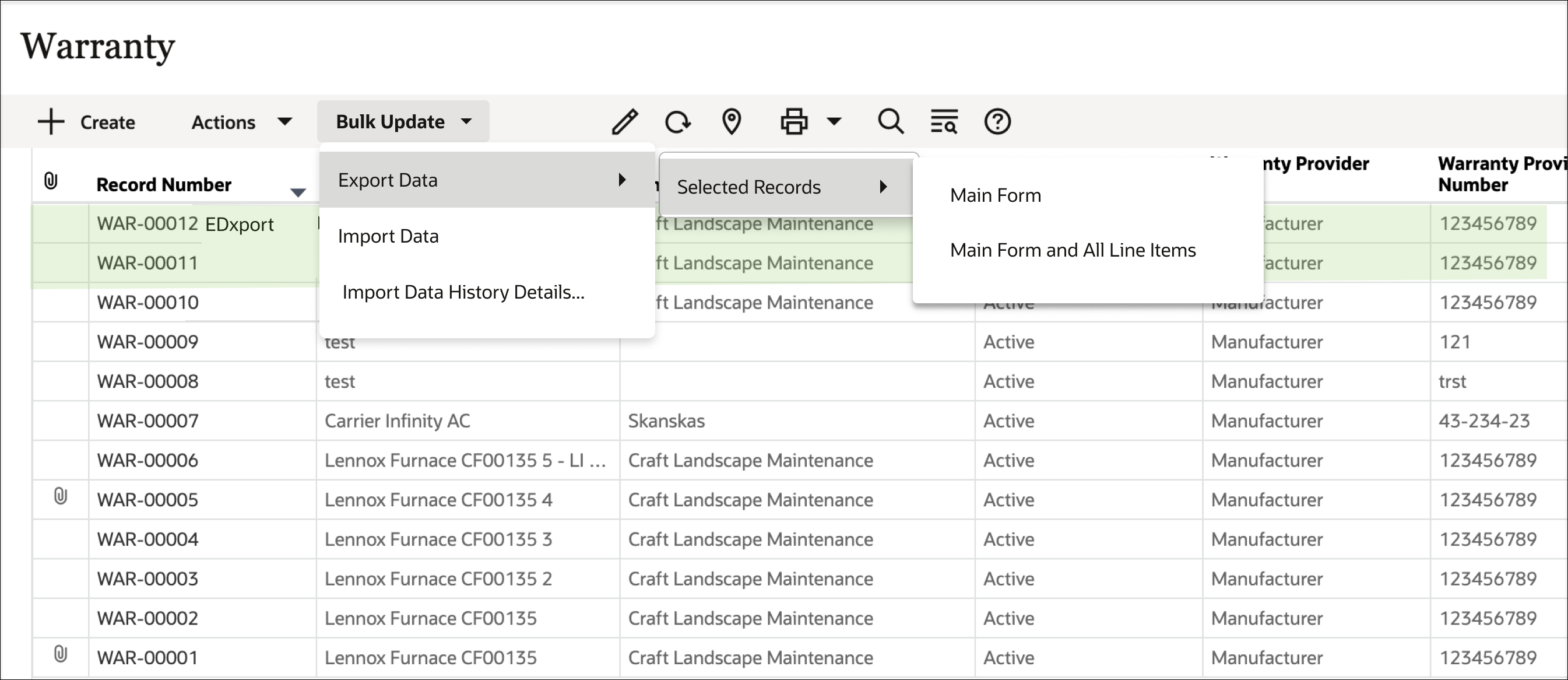Activate the search magnifier icon
1568x680 pixels.
click(891, 121)
